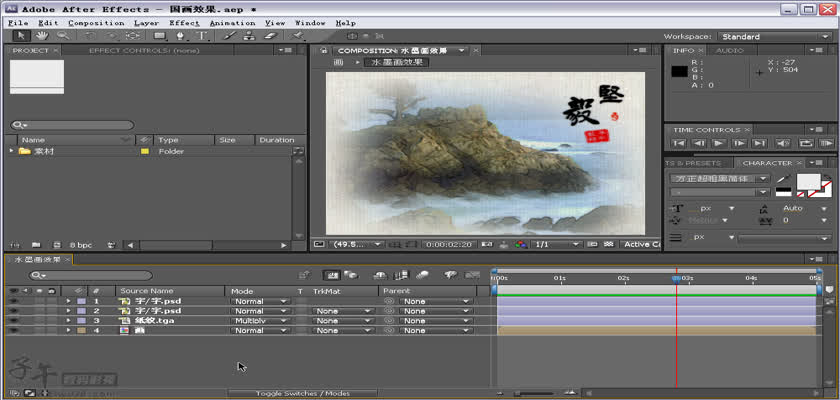Open Workspace Standard dropdown
840x400 pixels.
pos(774,36)
